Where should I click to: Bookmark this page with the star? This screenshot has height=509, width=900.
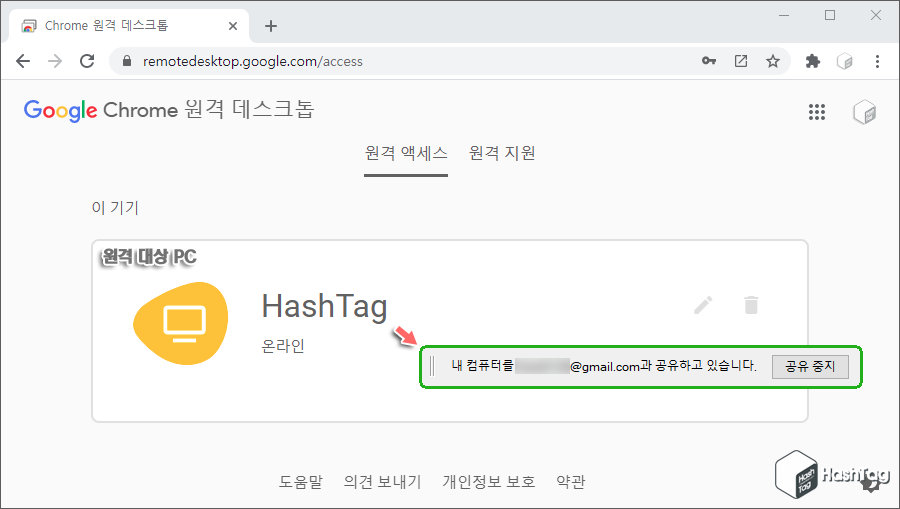tap(773, 61)
